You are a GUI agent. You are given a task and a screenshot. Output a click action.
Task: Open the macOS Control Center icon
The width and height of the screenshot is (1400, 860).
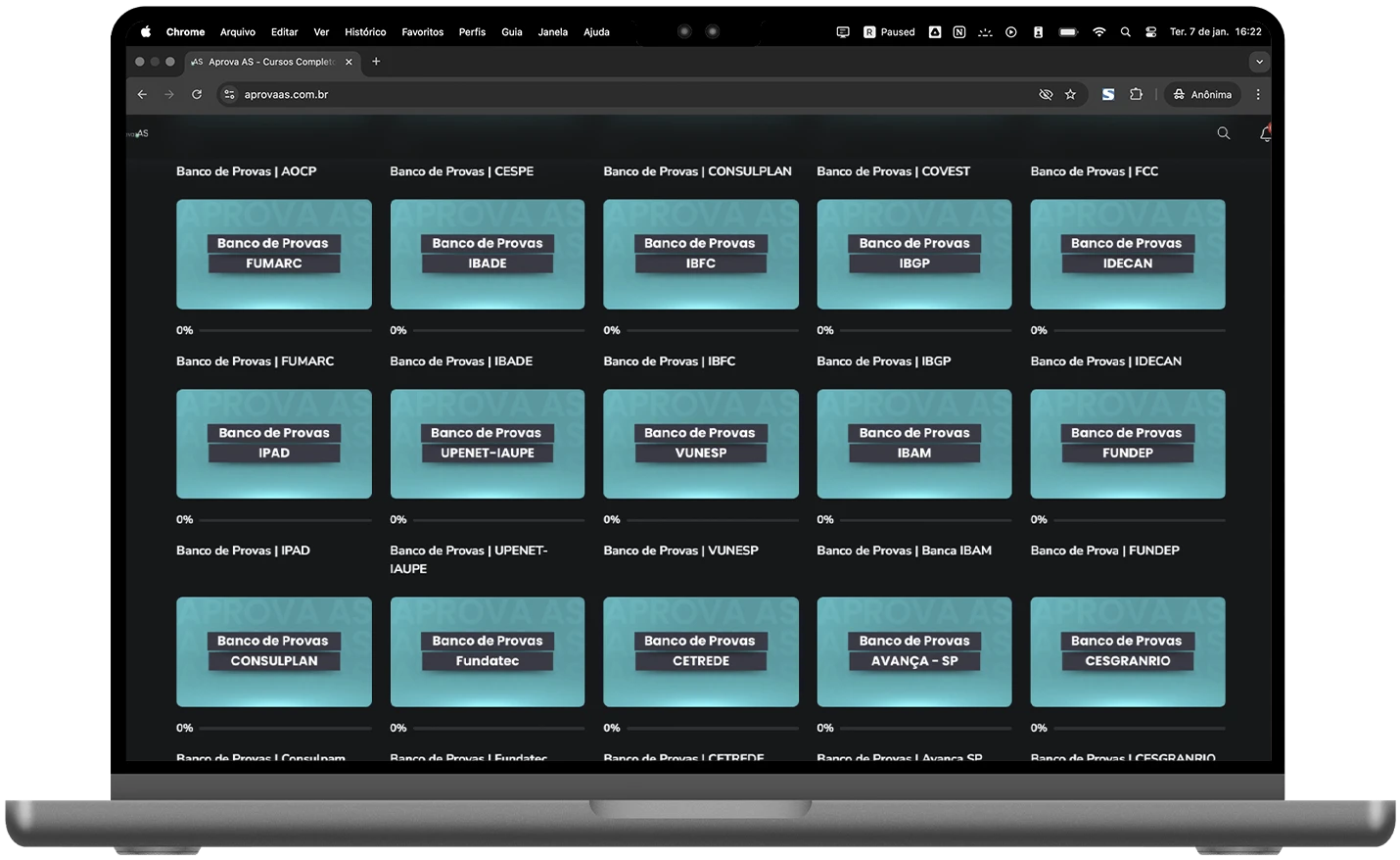pyautogui.click(x=1151, y=32)
